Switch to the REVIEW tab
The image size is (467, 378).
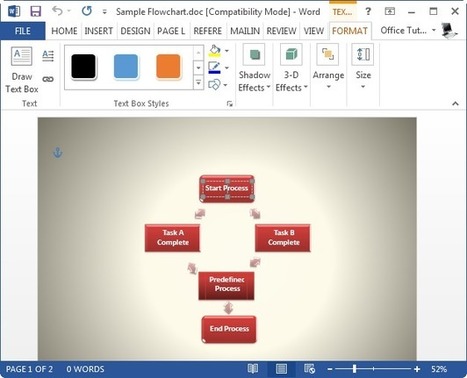click(x=281, y=31)
